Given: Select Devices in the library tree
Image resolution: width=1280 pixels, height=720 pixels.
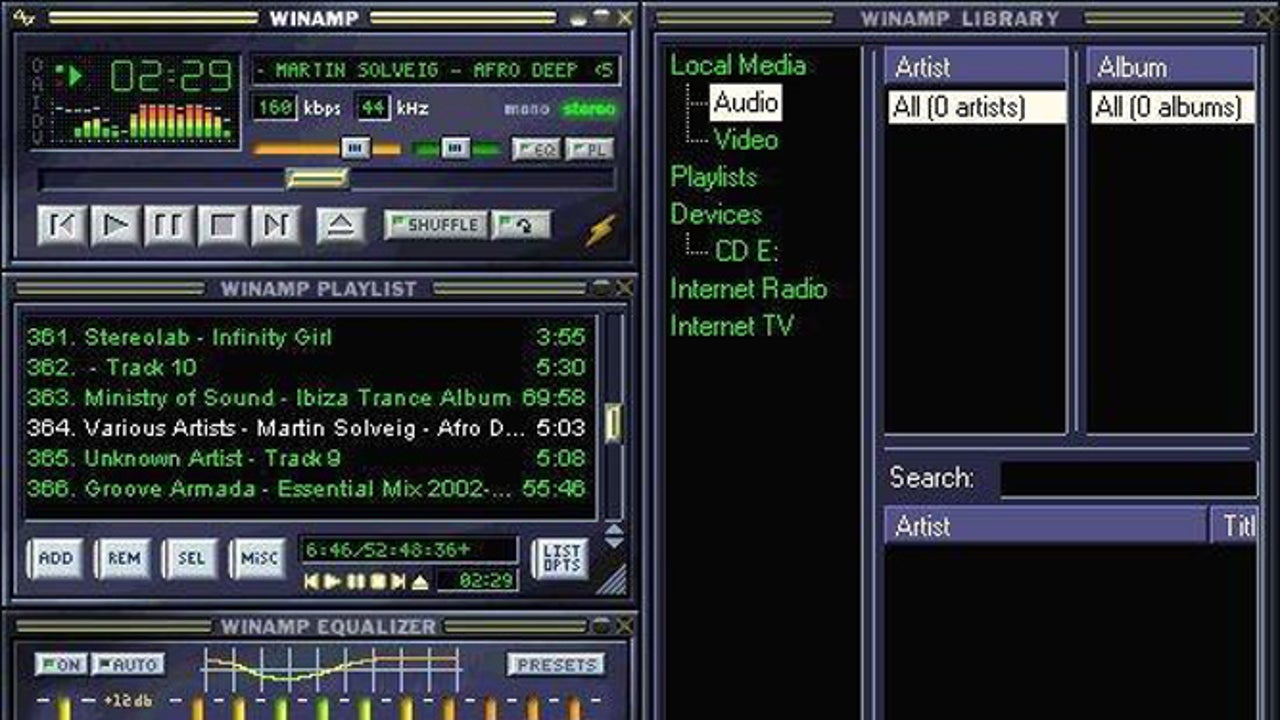Looking at the screenshot, I should (716, 214).
